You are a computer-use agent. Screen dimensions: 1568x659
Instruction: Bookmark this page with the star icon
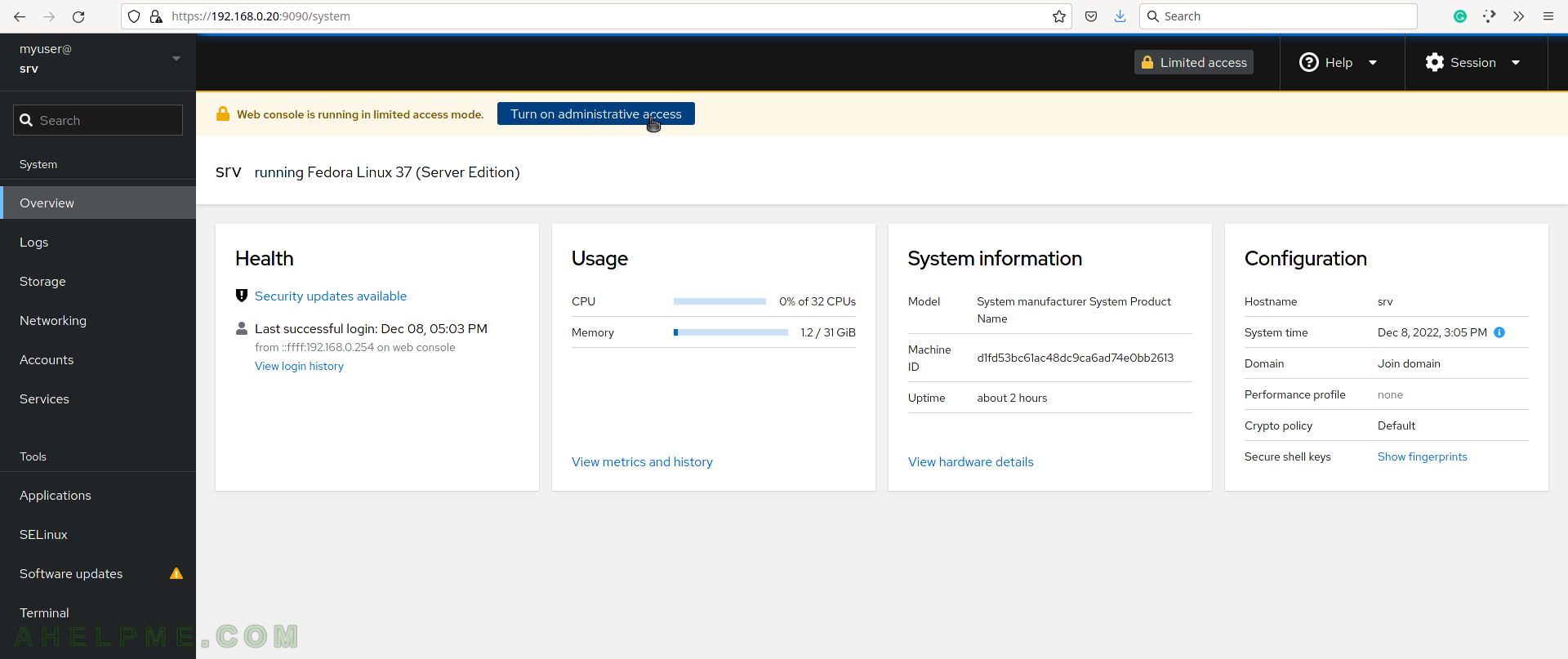point(1059,16)
